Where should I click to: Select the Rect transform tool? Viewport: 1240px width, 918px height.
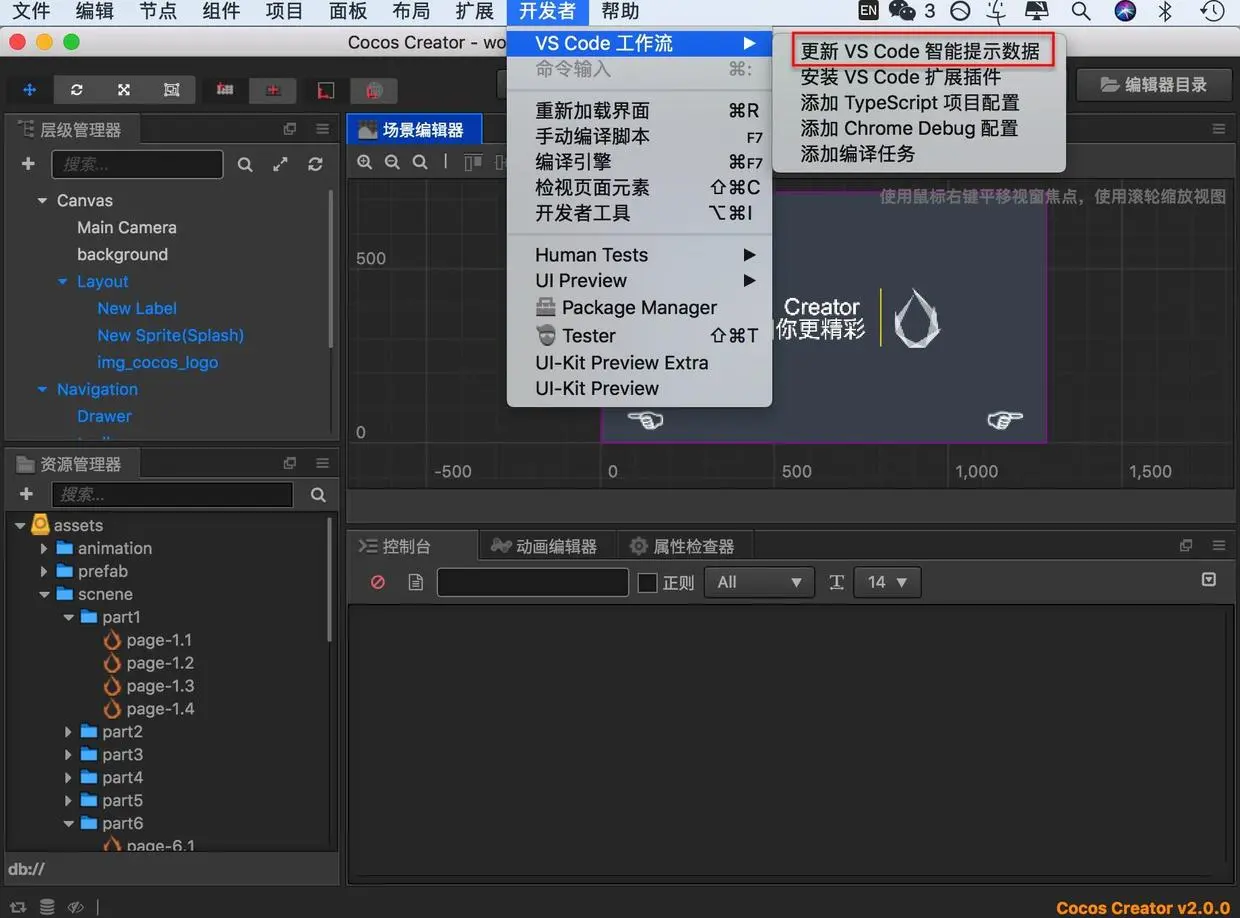(170, 89)
